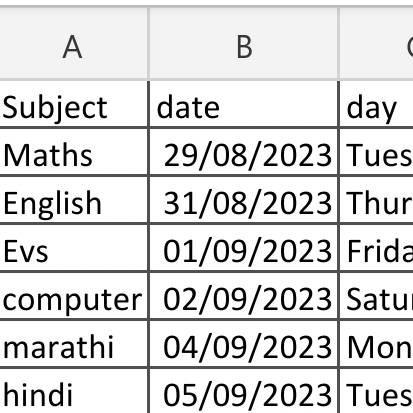Select the Thursday day cell

pyautogui.click(x=376, y=200)
